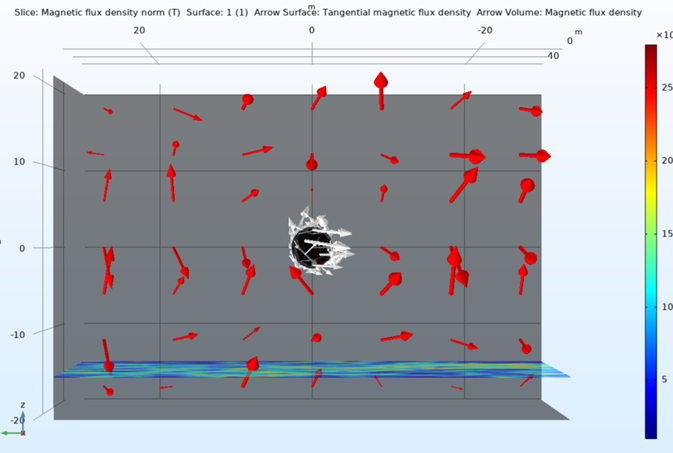Click the top horizontal axis tick label -20
Image resolution: width=673 pixels, height=453 pixels.
tap(485, 30)
